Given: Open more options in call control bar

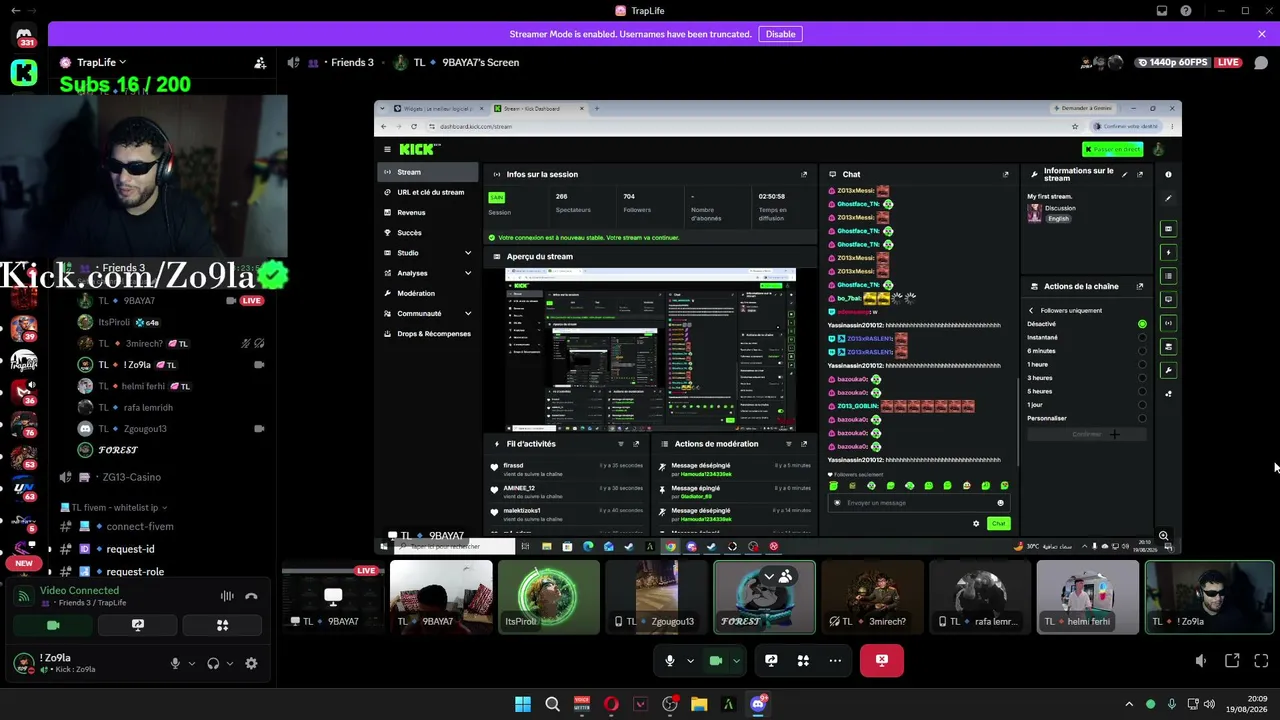Looking at the screenshot, I should click(x=835, y=661).
